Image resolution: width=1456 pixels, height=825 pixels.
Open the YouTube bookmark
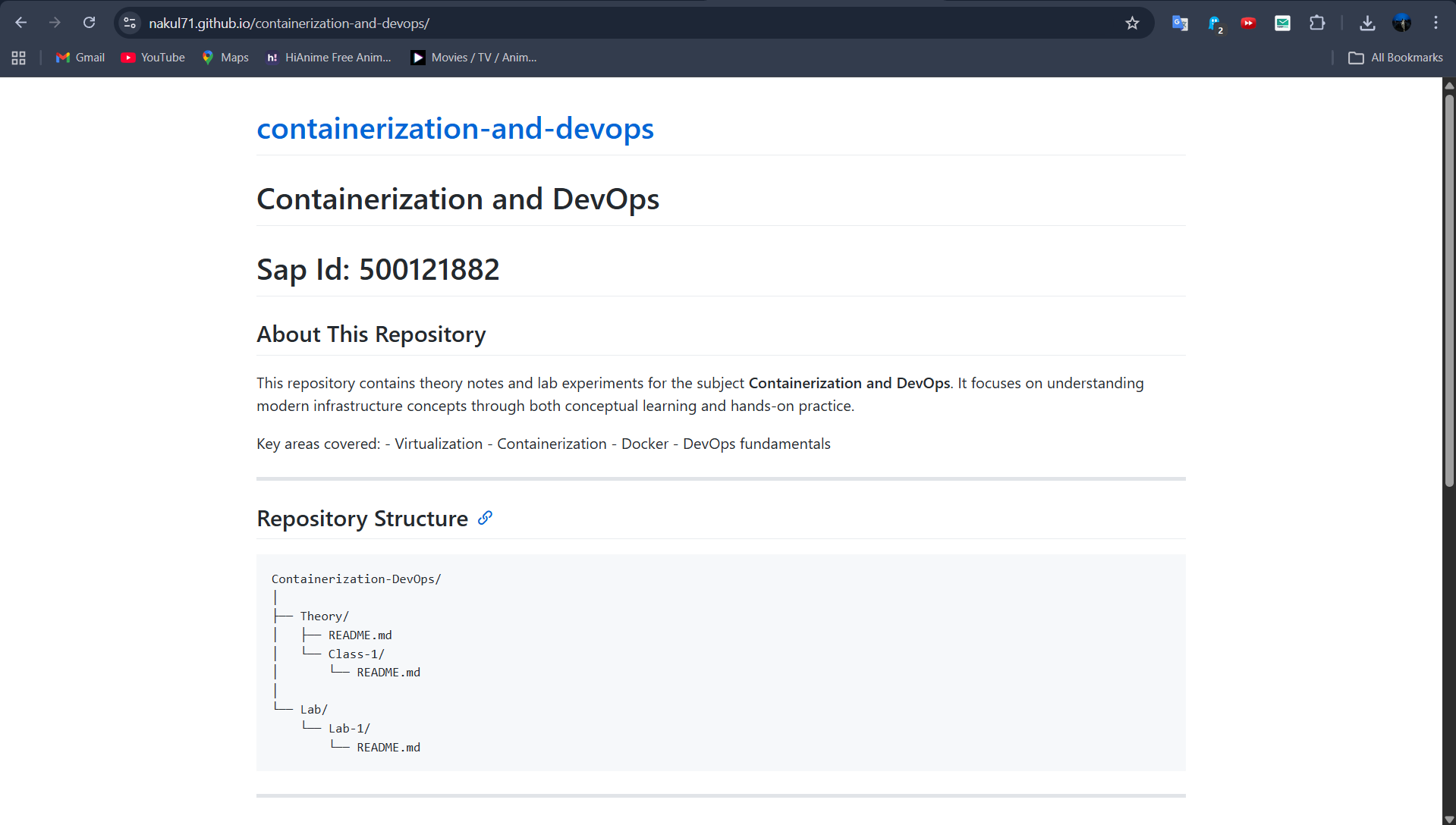click(153, 58)
